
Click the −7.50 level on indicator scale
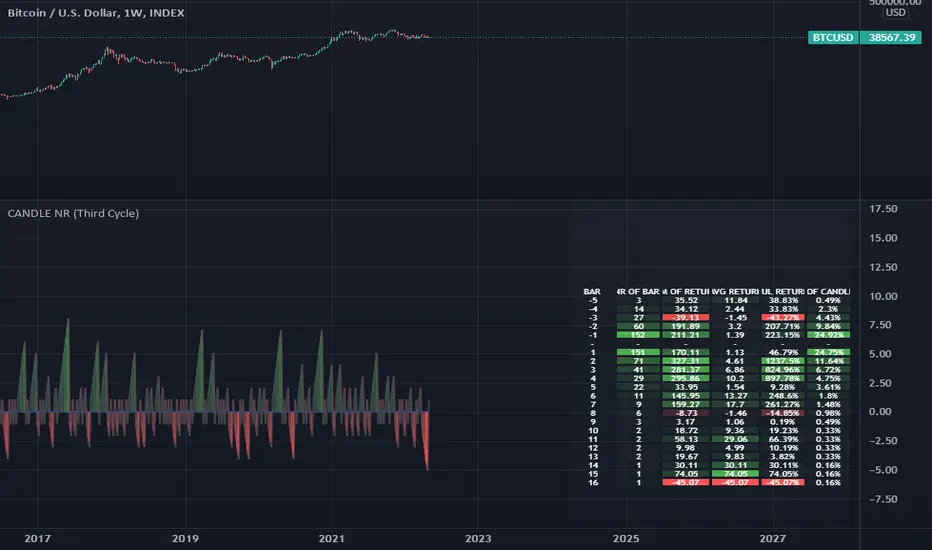pos(883,499)
